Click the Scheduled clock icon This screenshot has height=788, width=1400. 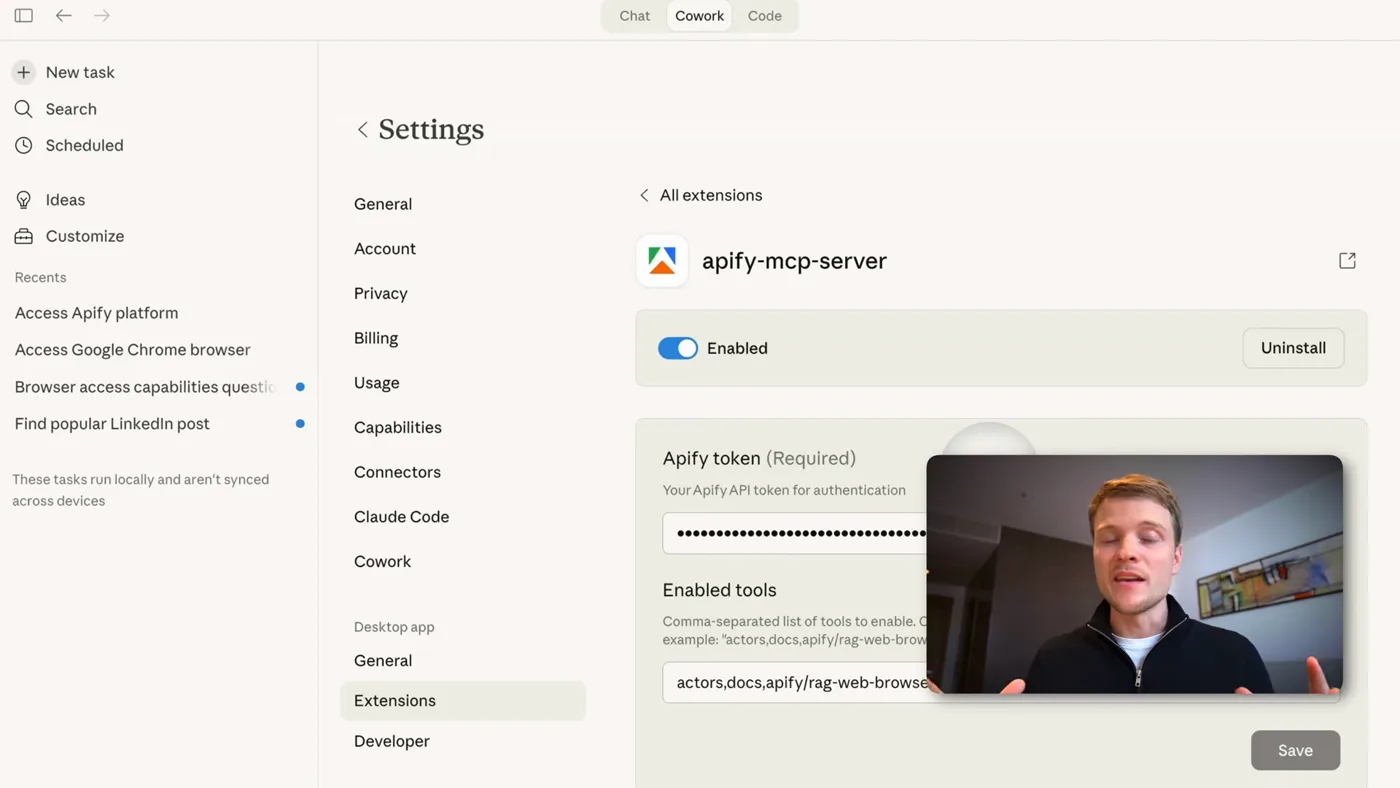click(x=23, y=145)
